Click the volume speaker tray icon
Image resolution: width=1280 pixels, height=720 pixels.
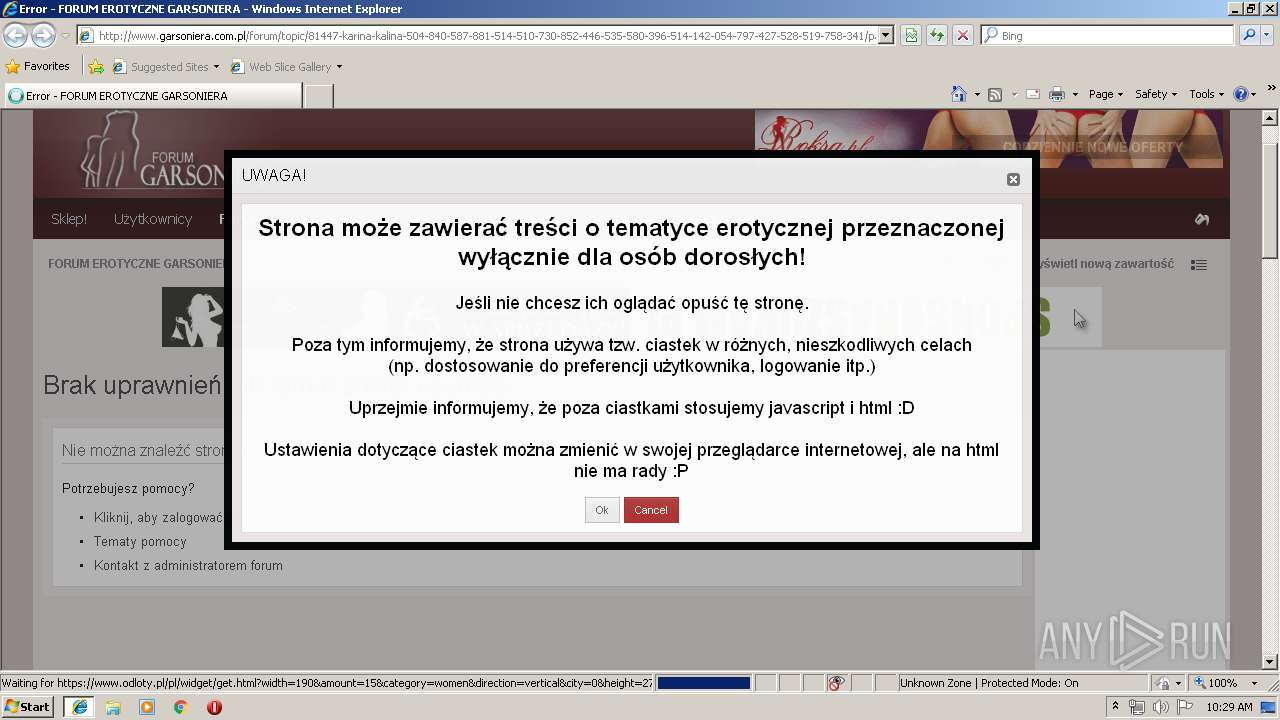(x=1160, y=707)
